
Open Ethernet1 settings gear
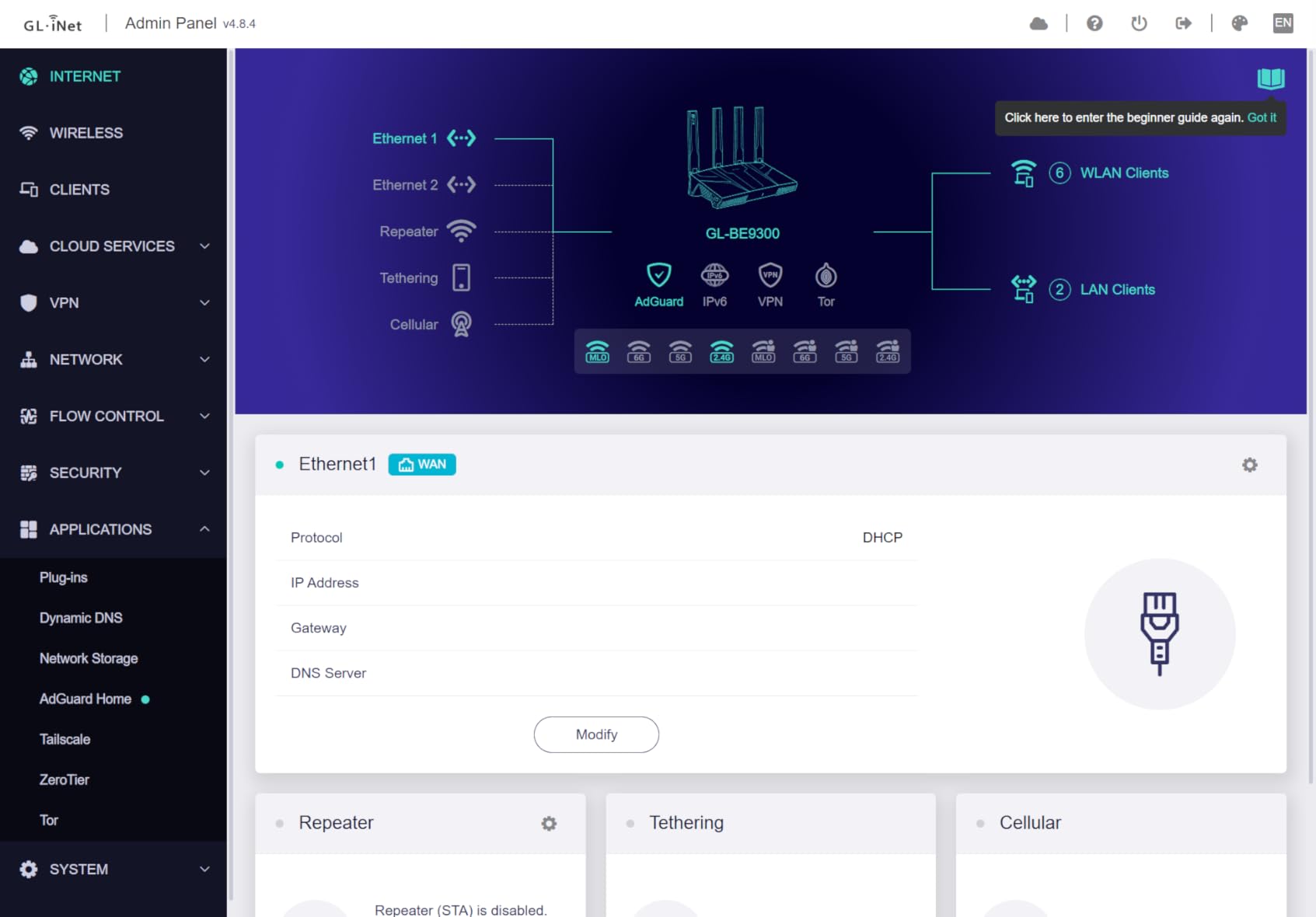tap(1249, 465)
